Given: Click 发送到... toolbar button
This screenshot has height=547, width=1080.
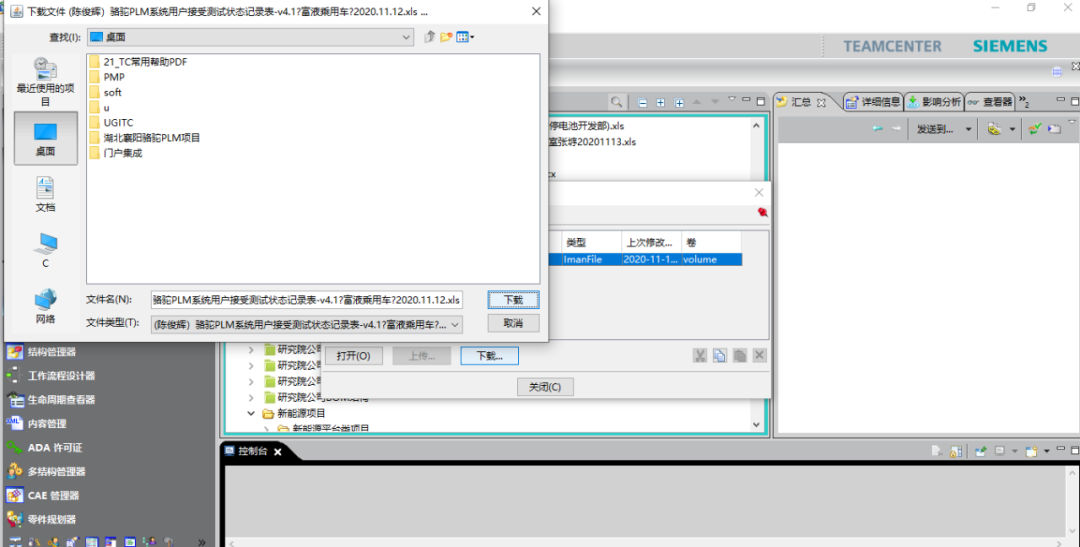Looking at the screenshot, I should pyautogui.click(x=935, y=129).
